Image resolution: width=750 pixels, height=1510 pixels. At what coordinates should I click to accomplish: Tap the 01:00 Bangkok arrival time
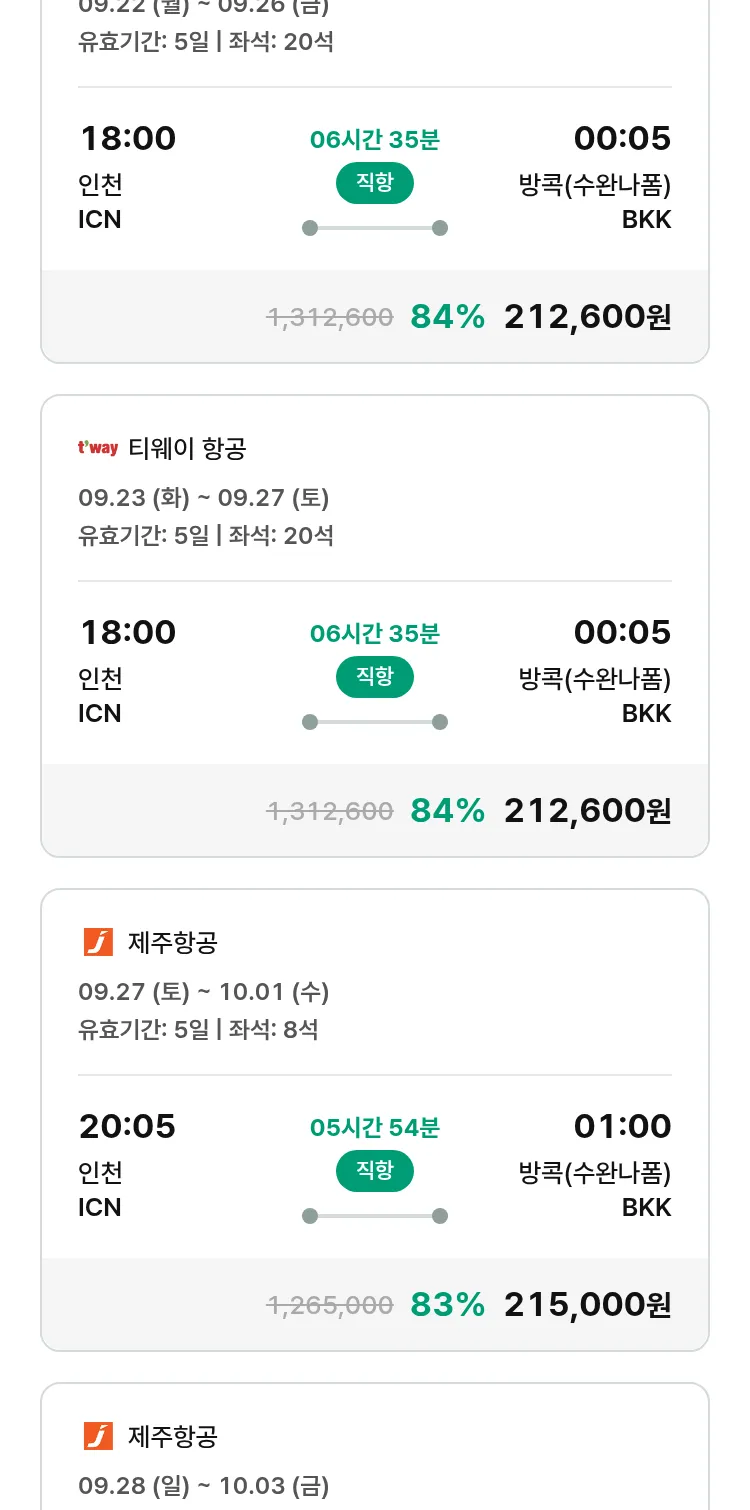click(x=622, y=1126)
